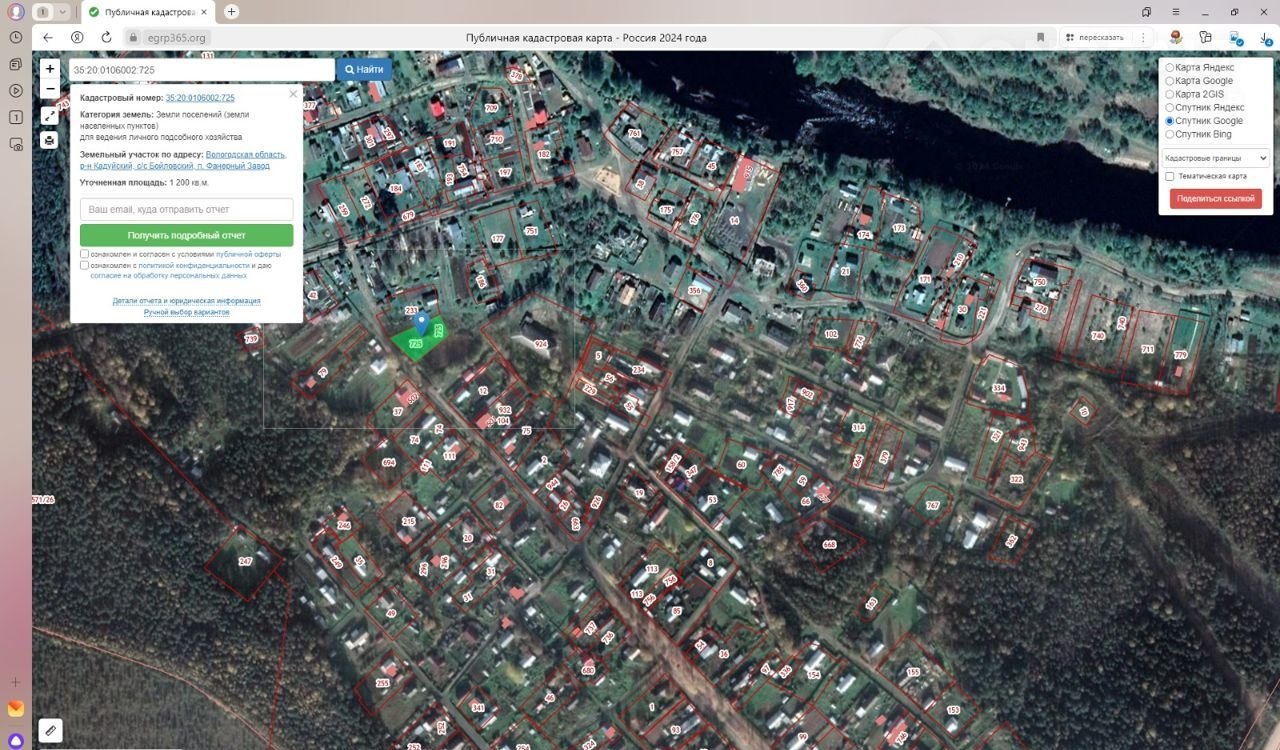Accept the публичной оферты terms checkbox

85,254
